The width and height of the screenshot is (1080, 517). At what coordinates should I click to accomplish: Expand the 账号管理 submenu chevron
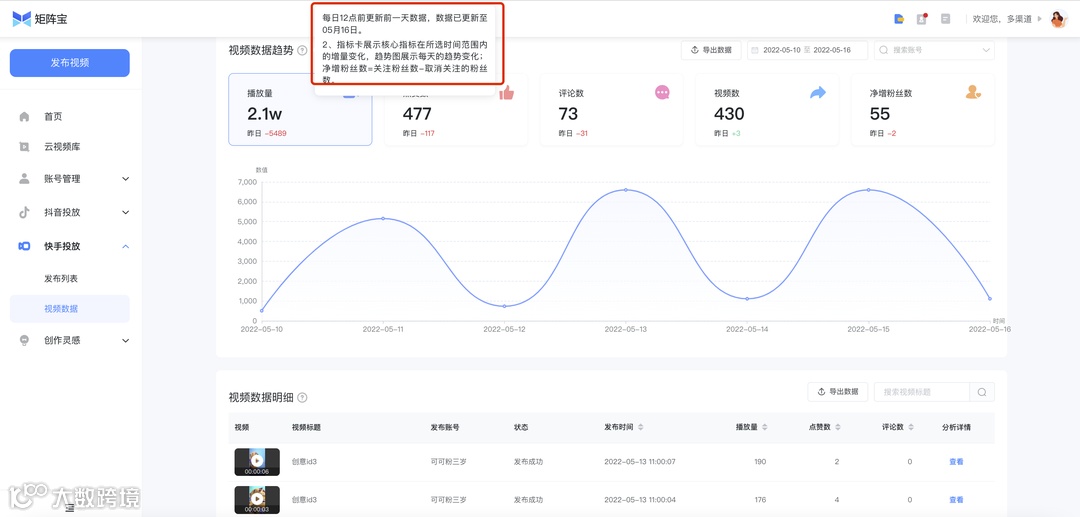click(125, 179)
